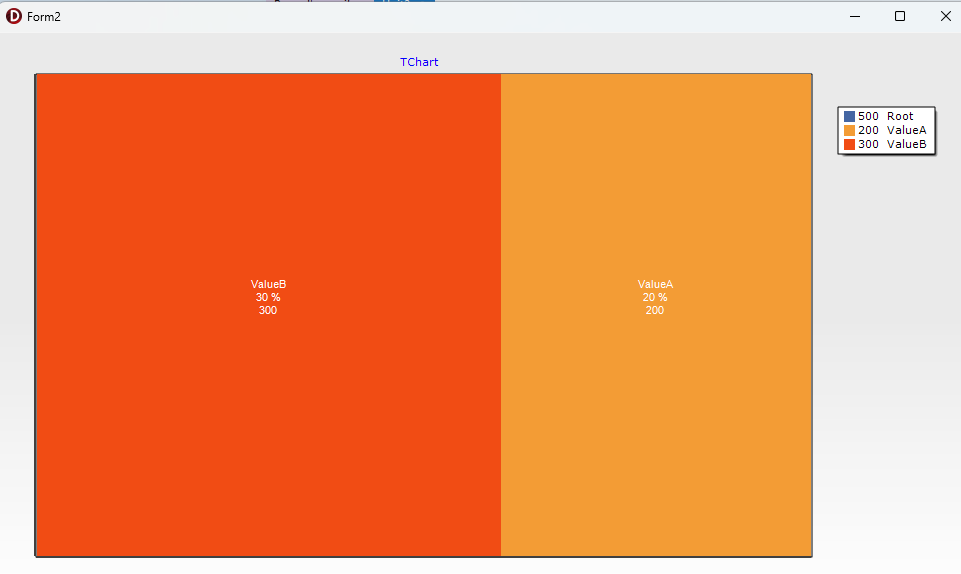Image resolution: width=961 pixels, height=574 pixels.
Task: Click the blue Root legend color swatch
Action: (849, 116)
